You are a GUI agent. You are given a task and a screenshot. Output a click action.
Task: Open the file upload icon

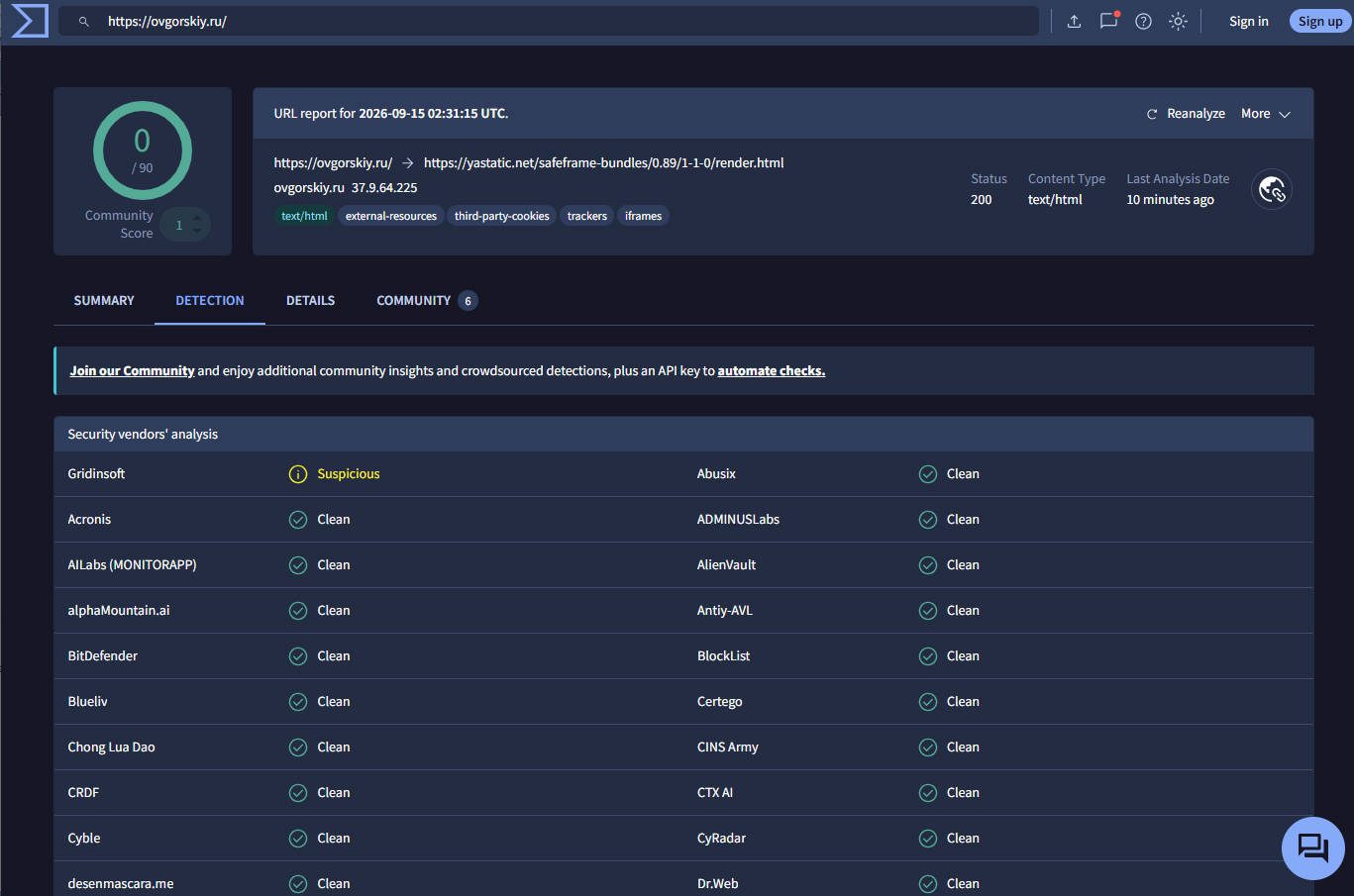click(1074, 21)
